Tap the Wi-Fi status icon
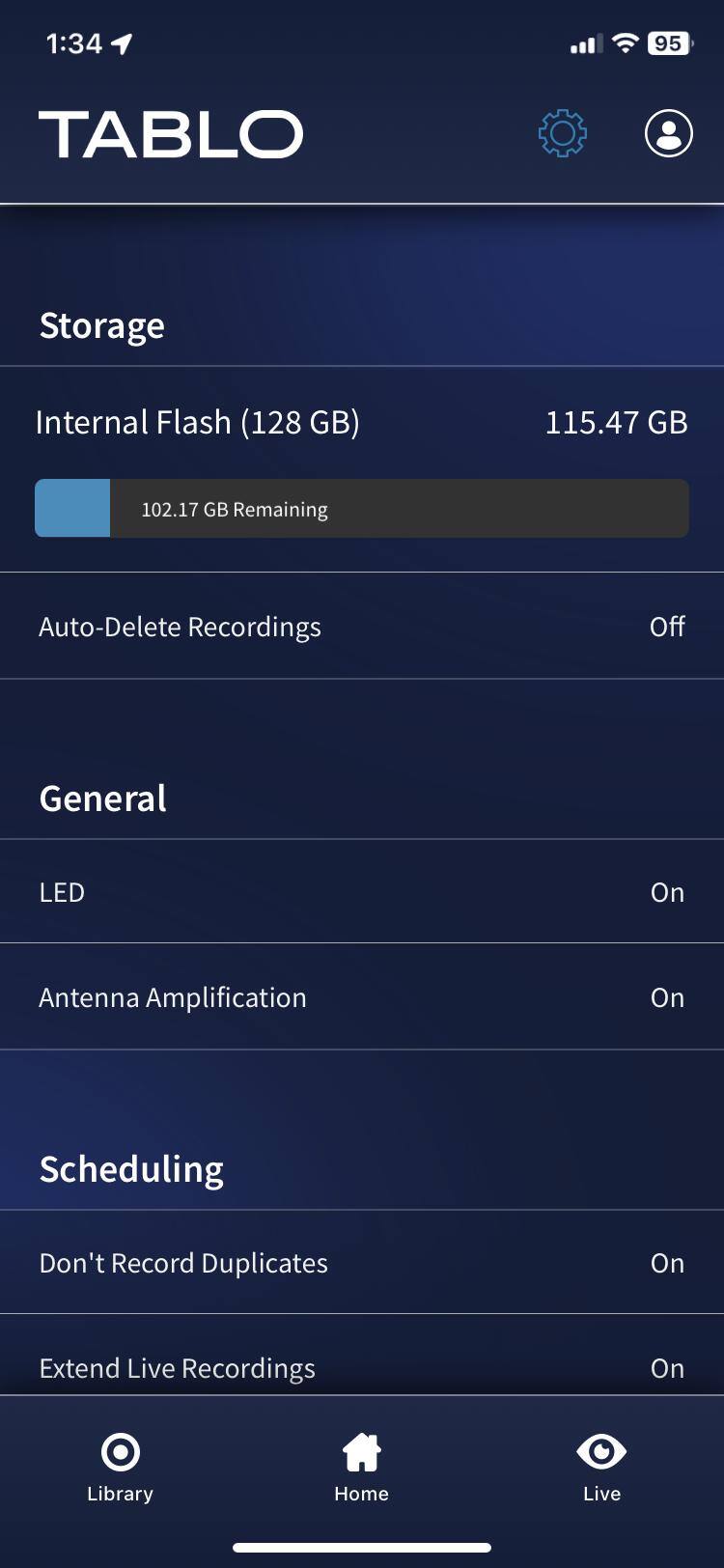This screenshot has height=1568, width=724. (x=626, y=43)
